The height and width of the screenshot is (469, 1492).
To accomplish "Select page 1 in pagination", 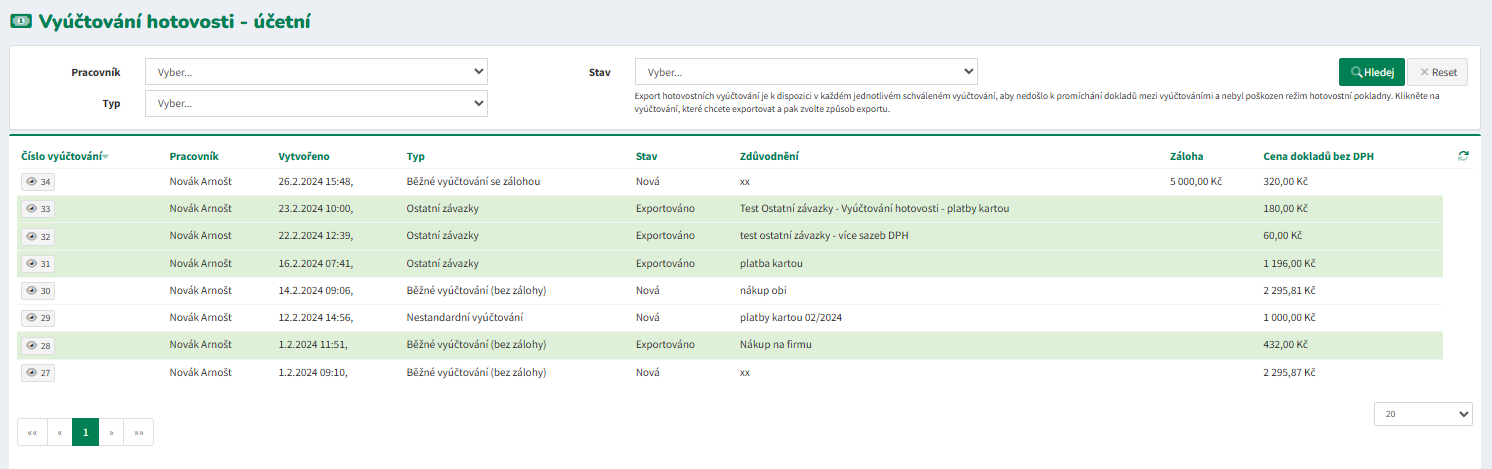I will [85, 432].
